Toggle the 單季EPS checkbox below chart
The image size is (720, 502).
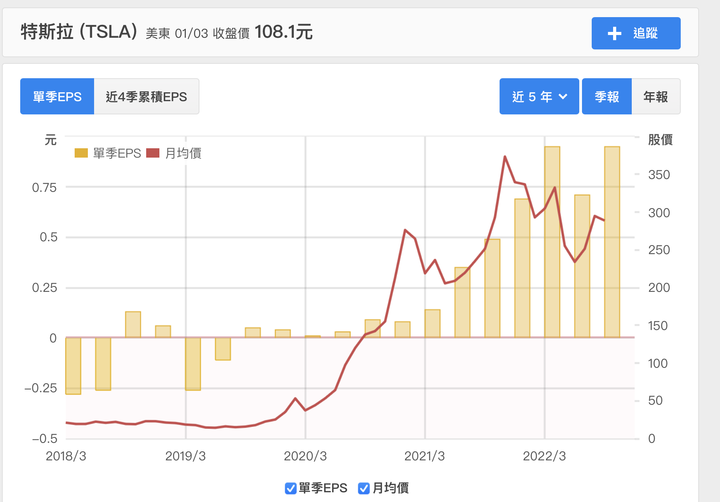pos(291,488)
